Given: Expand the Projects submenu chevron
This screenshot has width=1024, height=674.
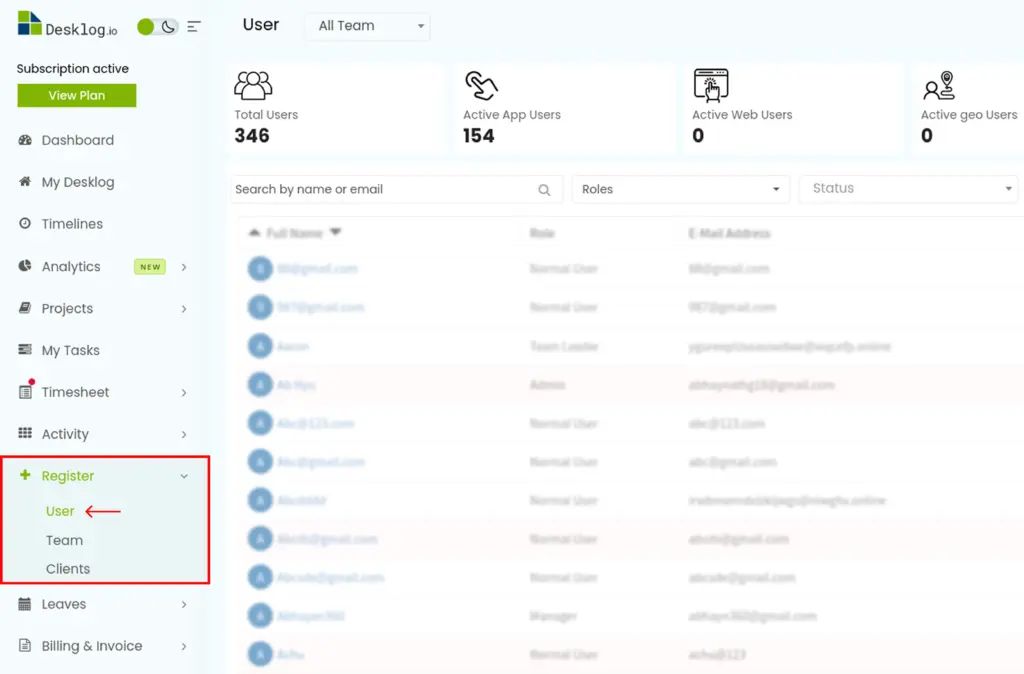Looking at the screenshot, I should click(184, 309).
